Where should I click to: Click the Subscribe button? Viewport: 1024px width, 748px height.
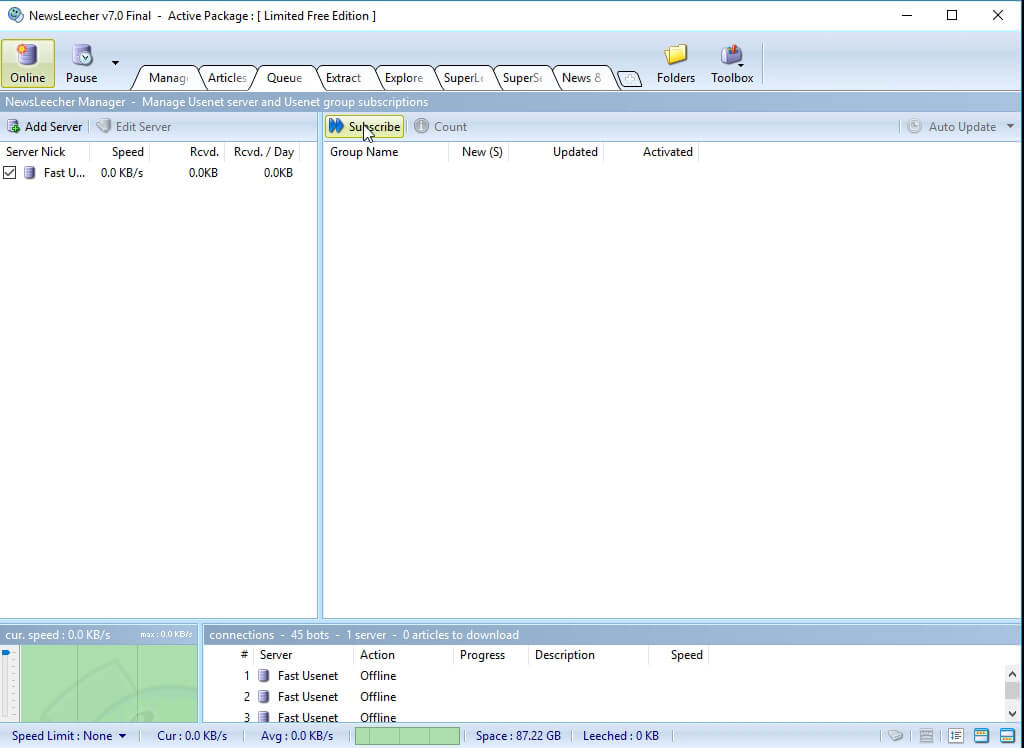(x=364, y=127)
